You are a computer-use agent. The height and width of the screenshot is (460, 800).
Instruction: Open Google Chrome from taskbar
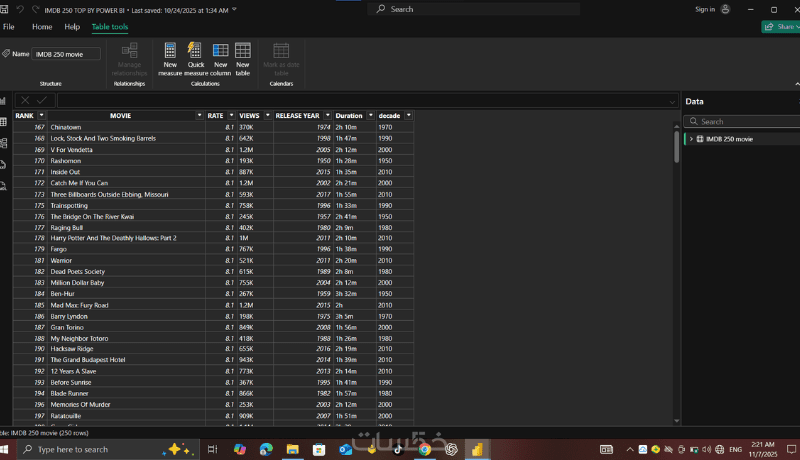tap(424, 449)
